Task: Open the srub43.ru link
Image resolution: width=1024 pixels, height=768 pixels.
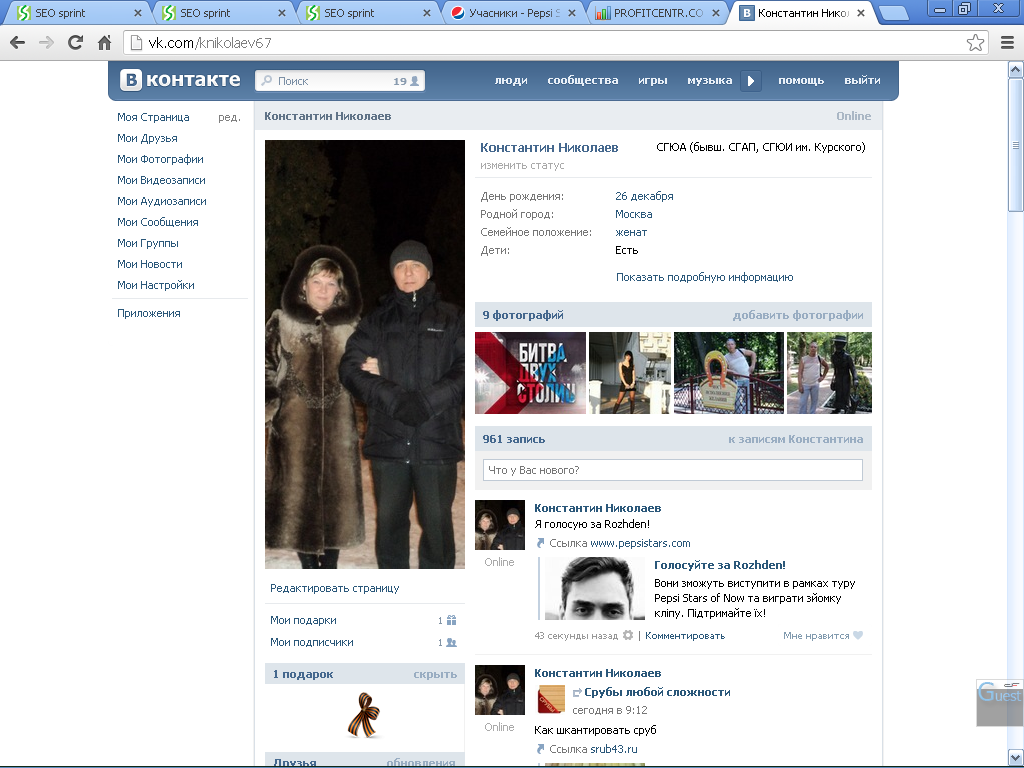Action: tap(614, 750)
